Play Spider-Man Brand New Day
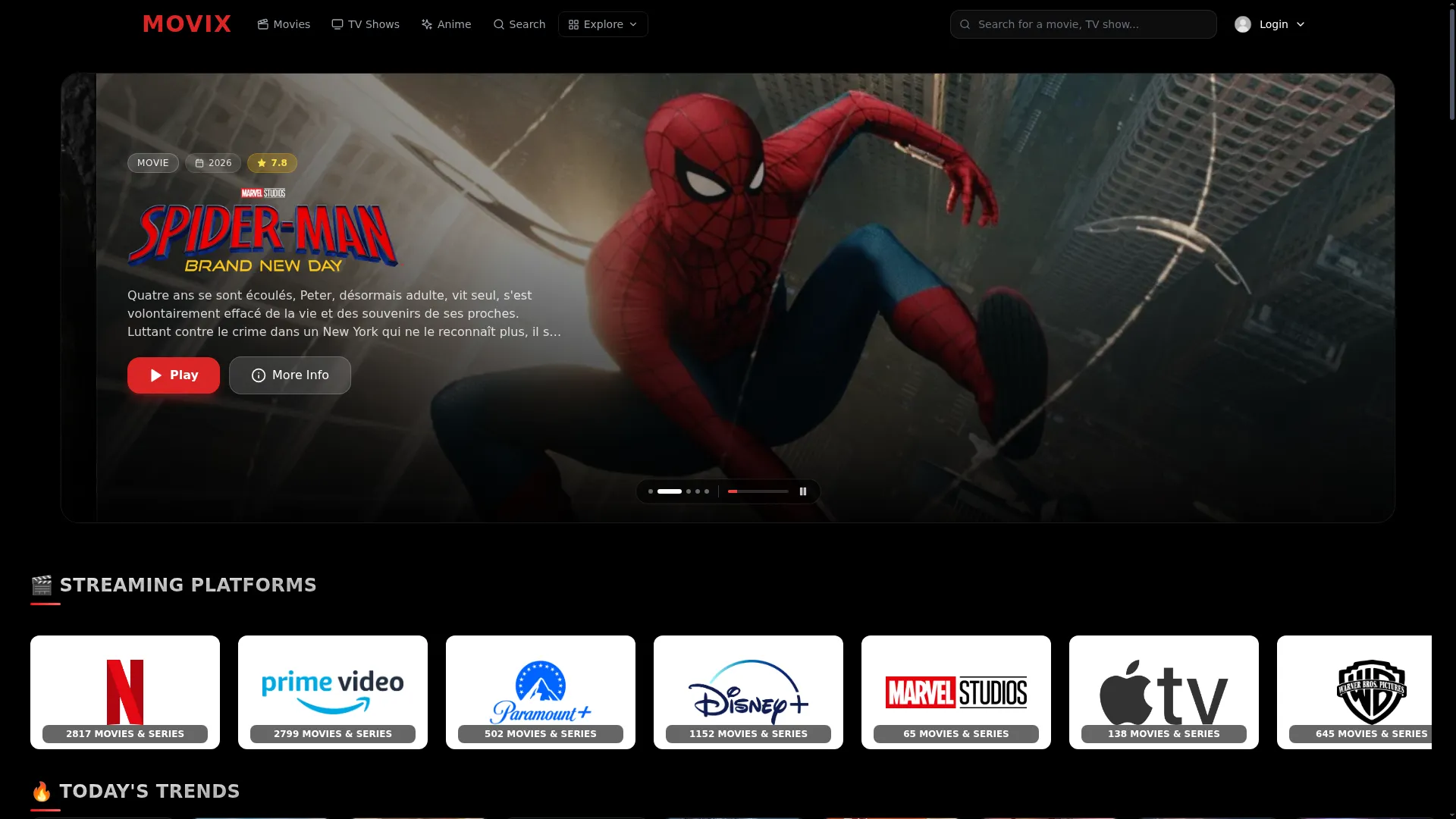1456x819 pixels. 174,375
